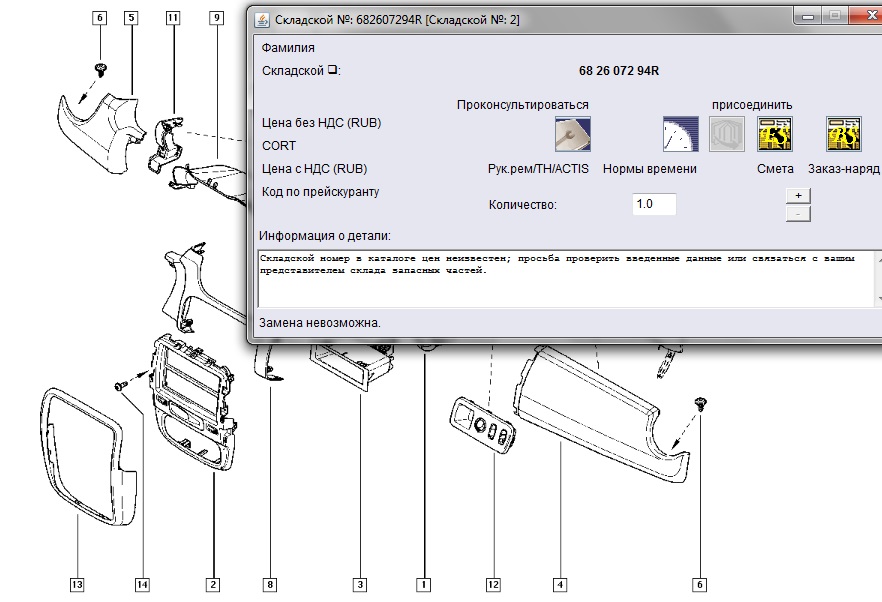Screen dimensions: 882x602
Task: Click part number 5 label at top left
Action: pos(131,18)
